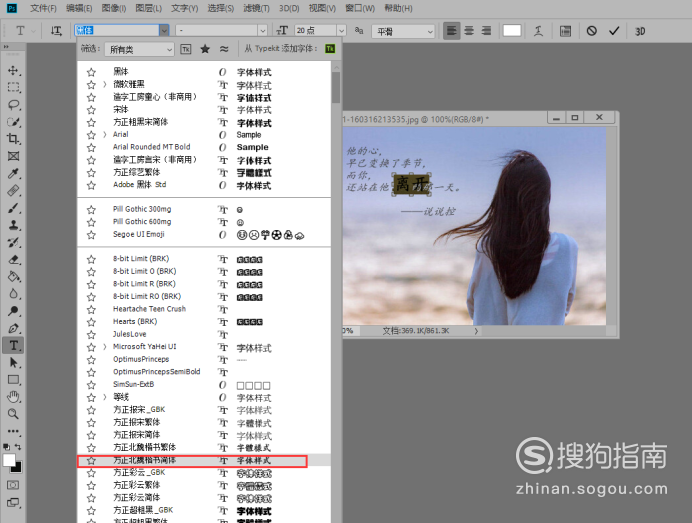Screen dimensions: 692x523
Task: Toggle the Character and Paragraph panels
Action: 565,31
